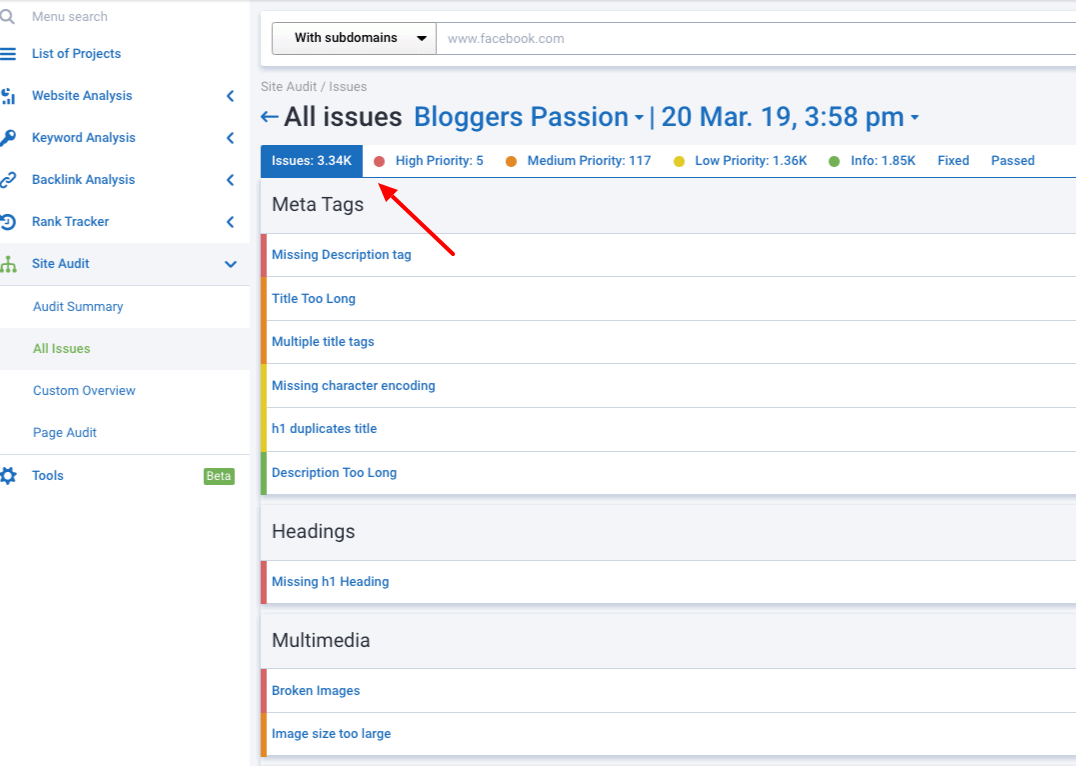Open Custom Overview submenu item
Screen dimensions: 1076x766
(84, 391)
